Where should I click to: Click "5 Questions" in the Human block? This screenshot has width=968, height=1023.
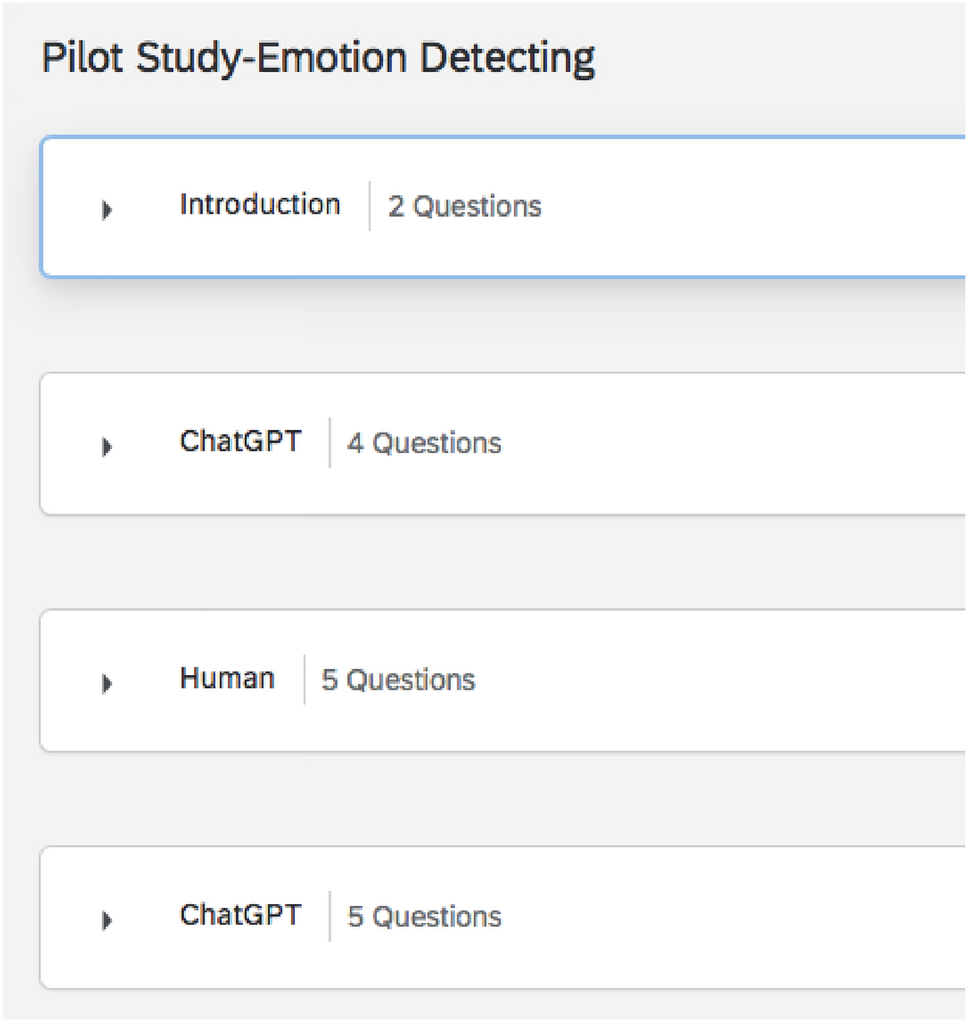(x=398, y=680)
